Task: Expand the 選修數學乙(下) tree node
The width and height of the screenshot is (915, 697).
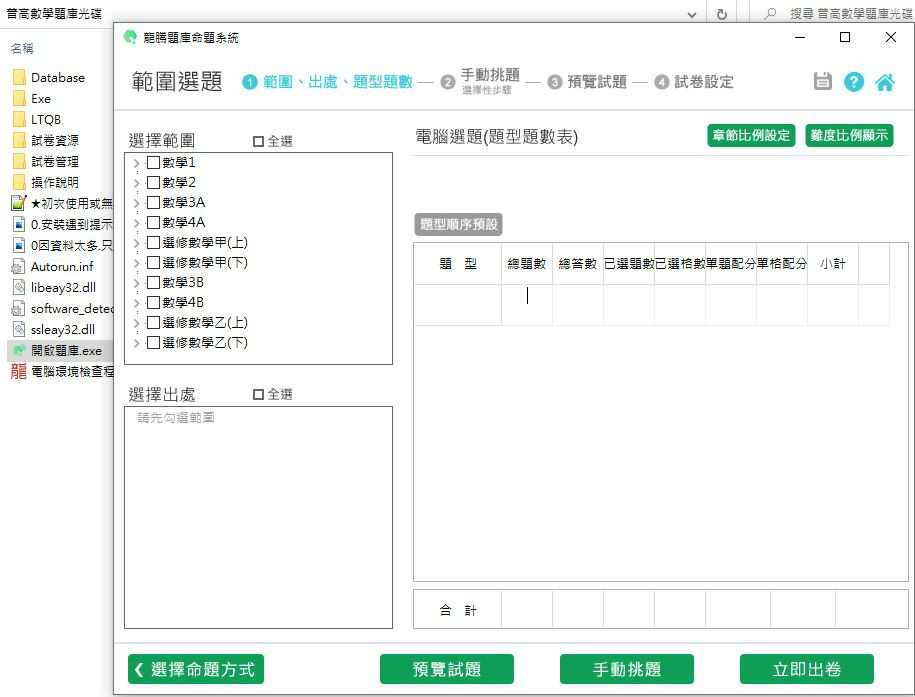Action: tap(137, 343)
